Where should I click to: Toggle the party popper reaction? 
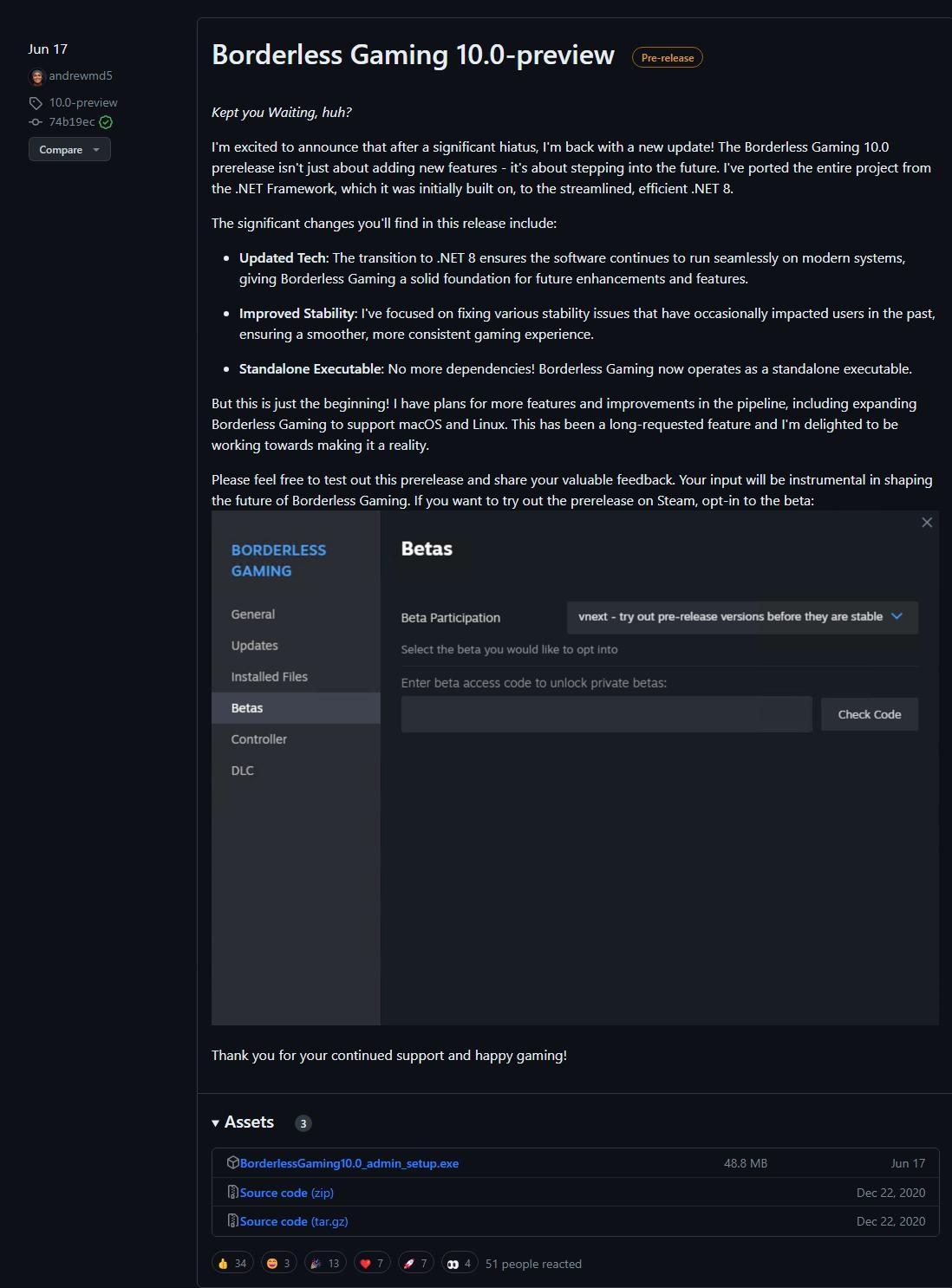(x=324, y=1263)
